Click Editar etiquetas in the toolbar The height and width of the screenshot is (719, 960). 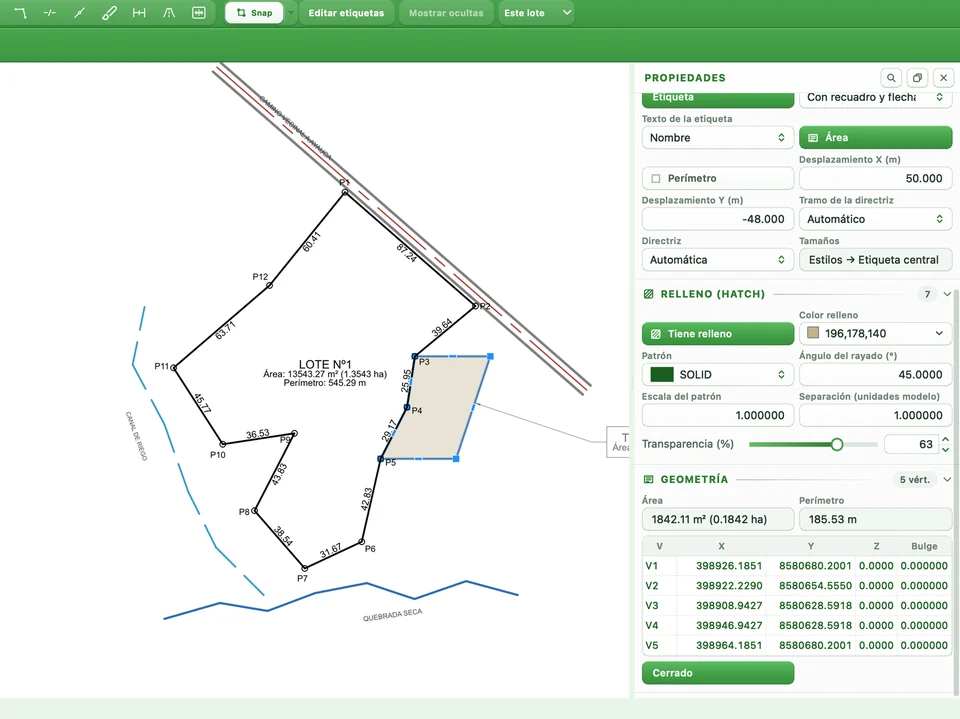point(346,13)
